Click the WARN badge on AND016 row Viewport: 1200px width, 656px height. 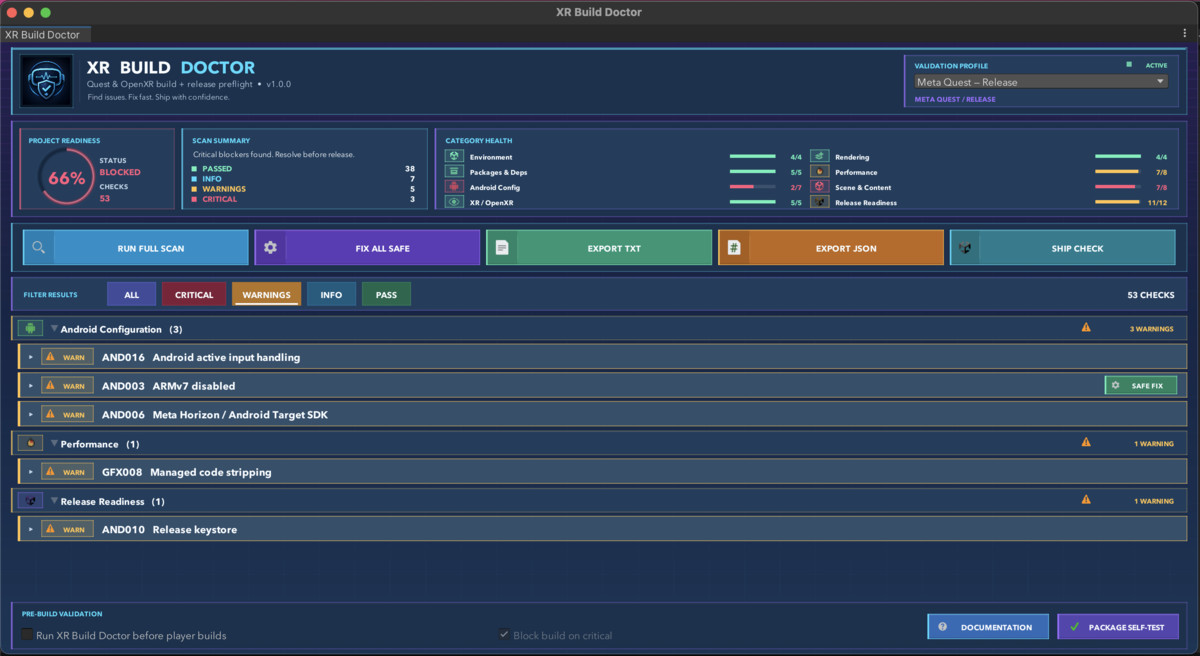tap(67, 357)
